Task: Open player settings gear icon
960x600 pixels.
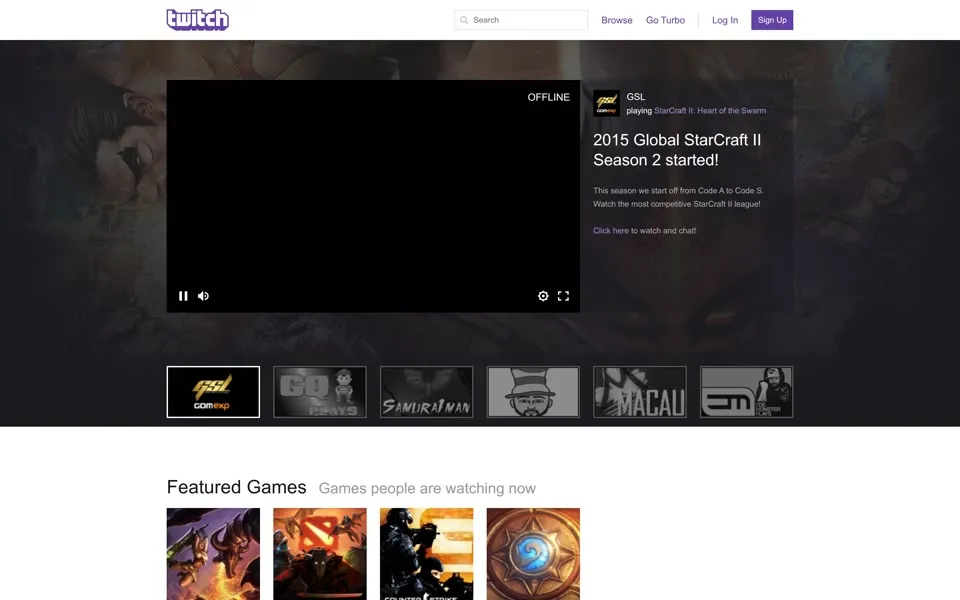Action: click(x=543, y=296)
